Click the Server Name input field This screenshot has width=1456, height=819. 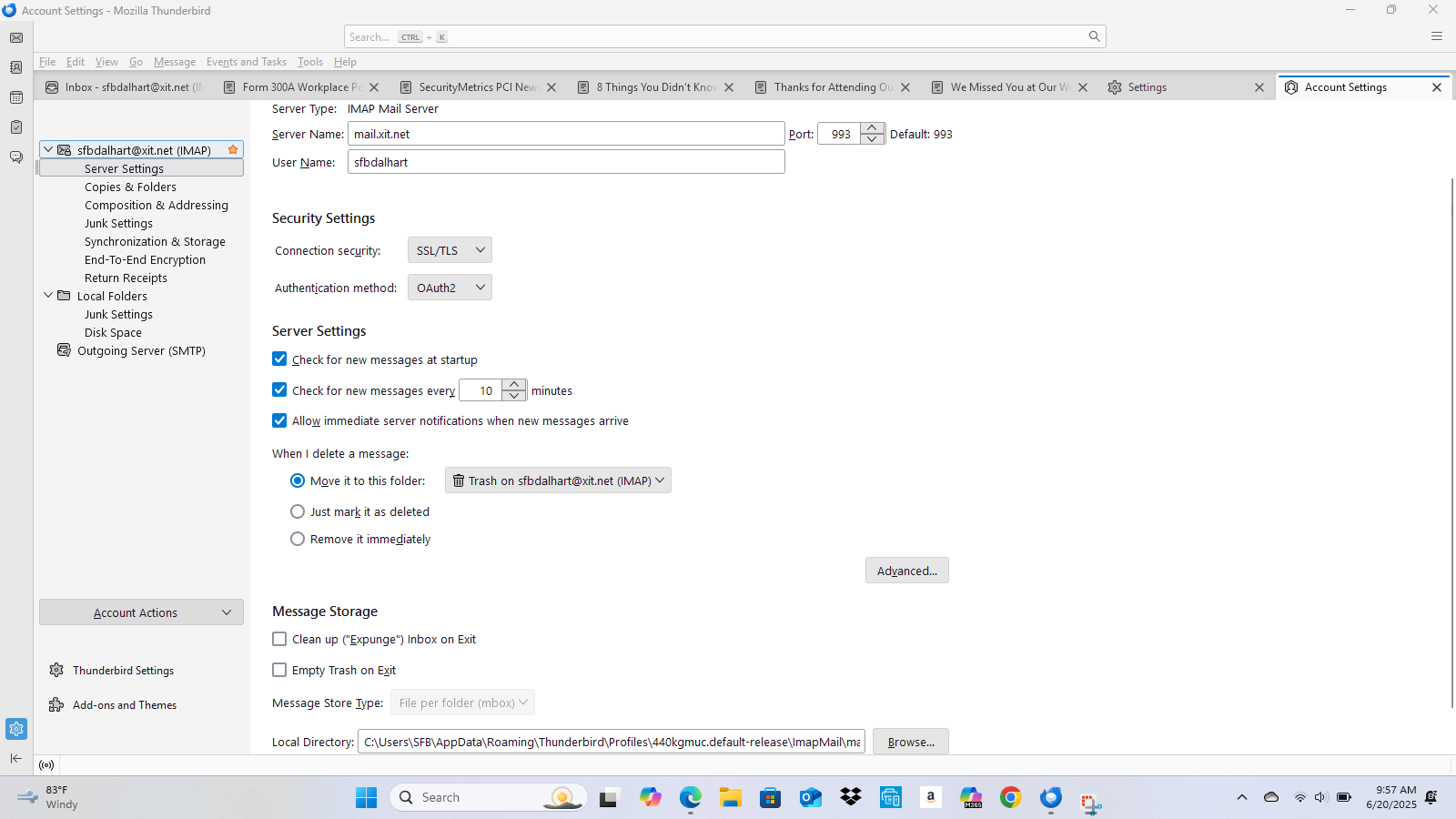(566, 134)
